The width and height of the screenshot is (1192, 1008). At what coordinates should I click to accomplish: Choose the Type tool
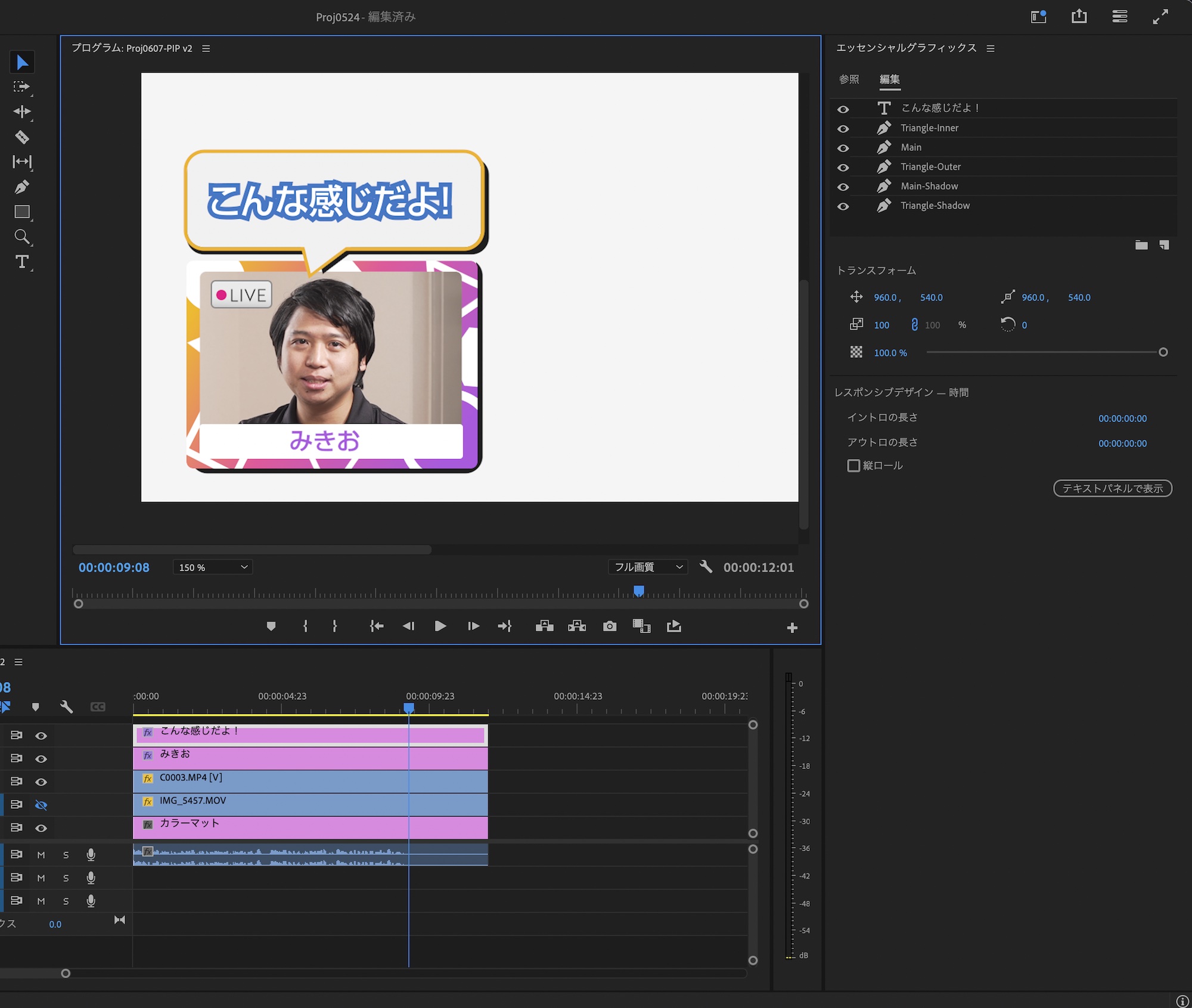click(x=21, y=262)
